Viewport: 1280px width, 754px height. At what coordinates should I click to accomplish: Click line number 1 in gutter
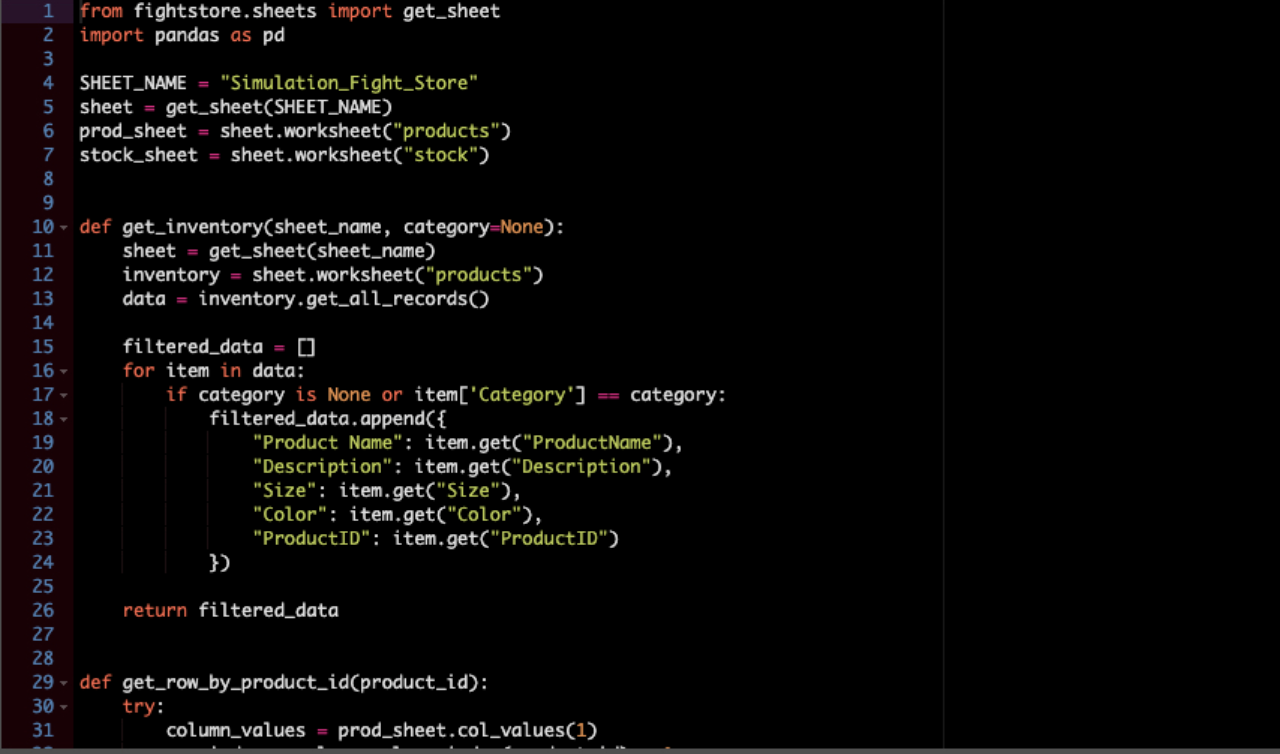tap(47, 11)
